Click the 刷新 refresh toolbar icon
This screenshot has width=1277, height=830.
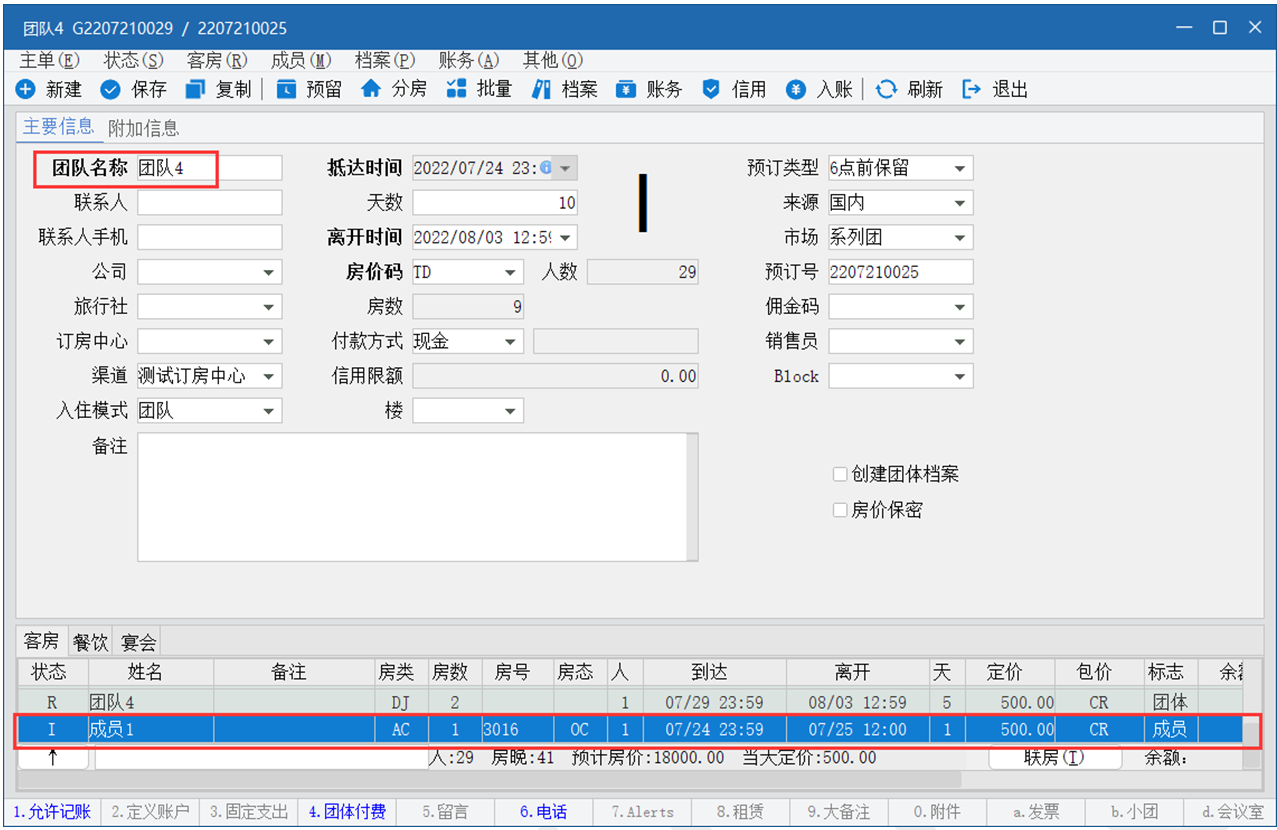886,89
